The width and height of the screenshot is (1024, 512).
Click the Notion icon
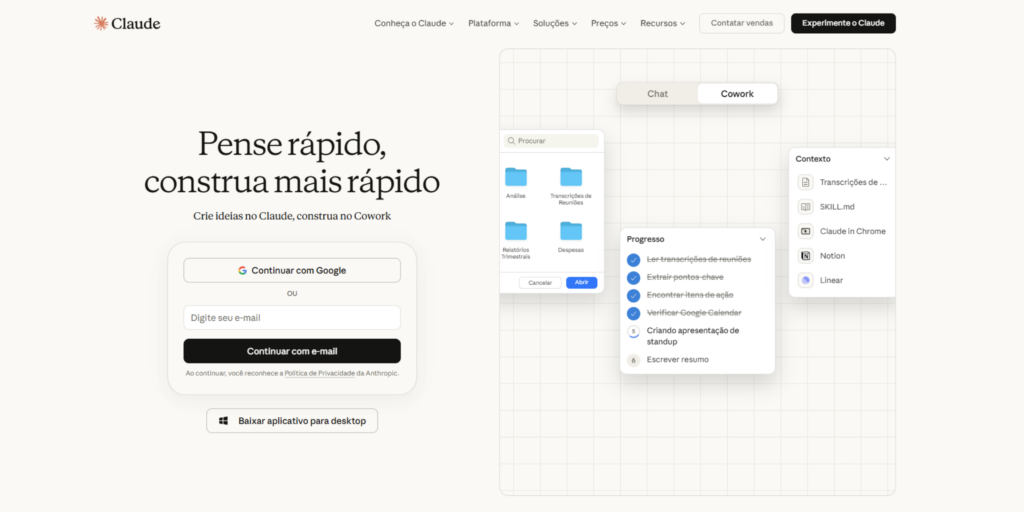coord(805,256)
